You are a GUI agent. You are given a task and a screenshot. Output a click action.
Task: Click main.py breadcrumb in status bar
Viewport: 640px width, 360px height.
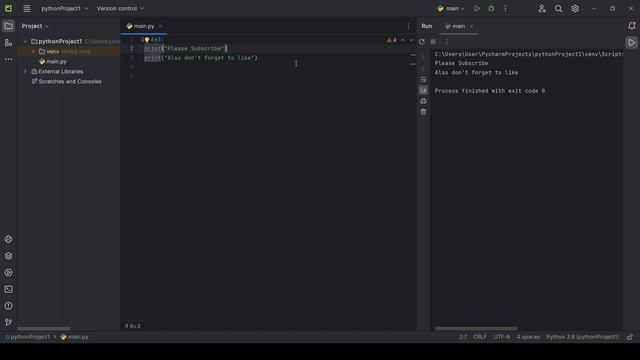(x=74, y=337)
